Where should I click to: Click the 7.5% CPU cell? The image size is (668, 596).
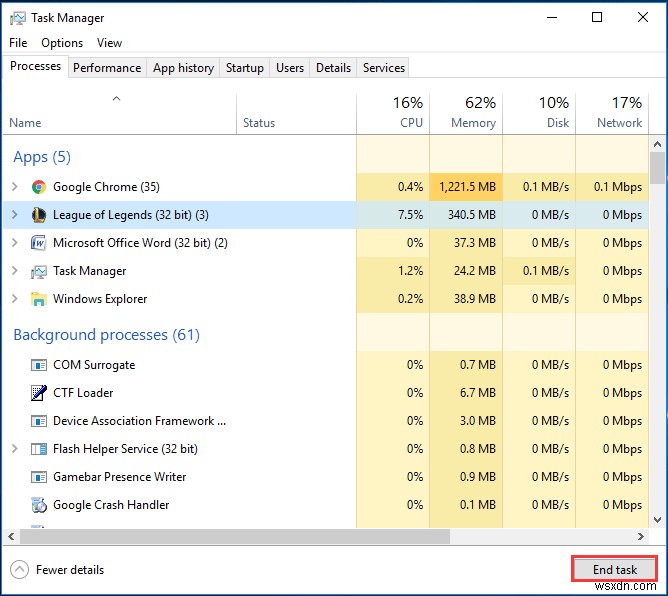click(393, 215)
